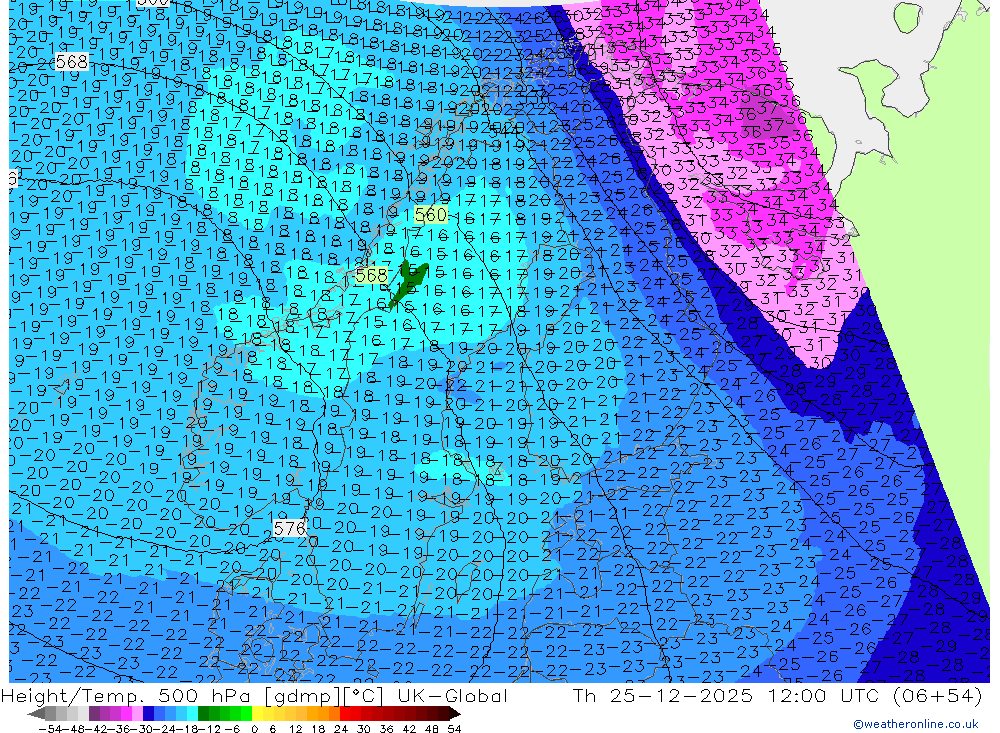Click the dark brown right arrow of the color scale
The height and width of the screenshot is (733, 1000).
(455, 714)
